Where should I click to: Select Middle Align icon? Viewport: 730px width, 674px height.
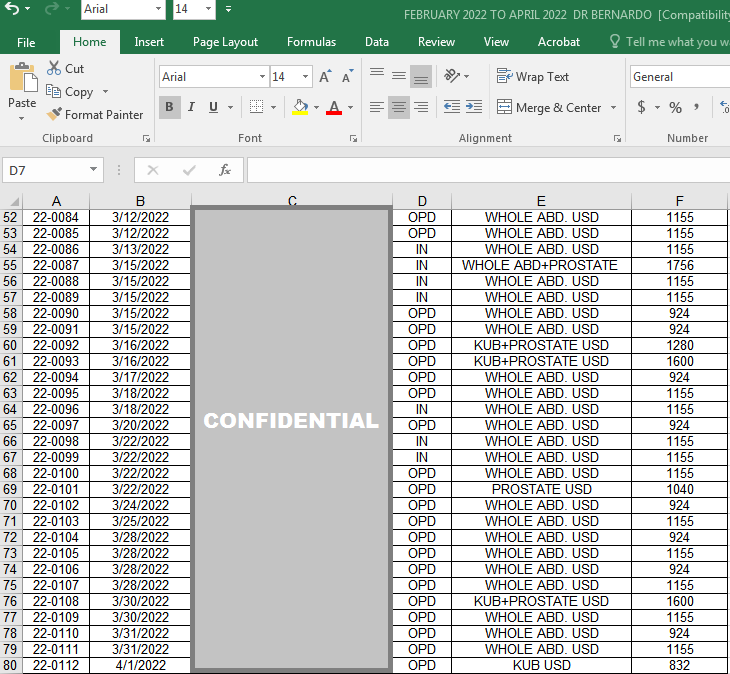(x=399, y=75)
